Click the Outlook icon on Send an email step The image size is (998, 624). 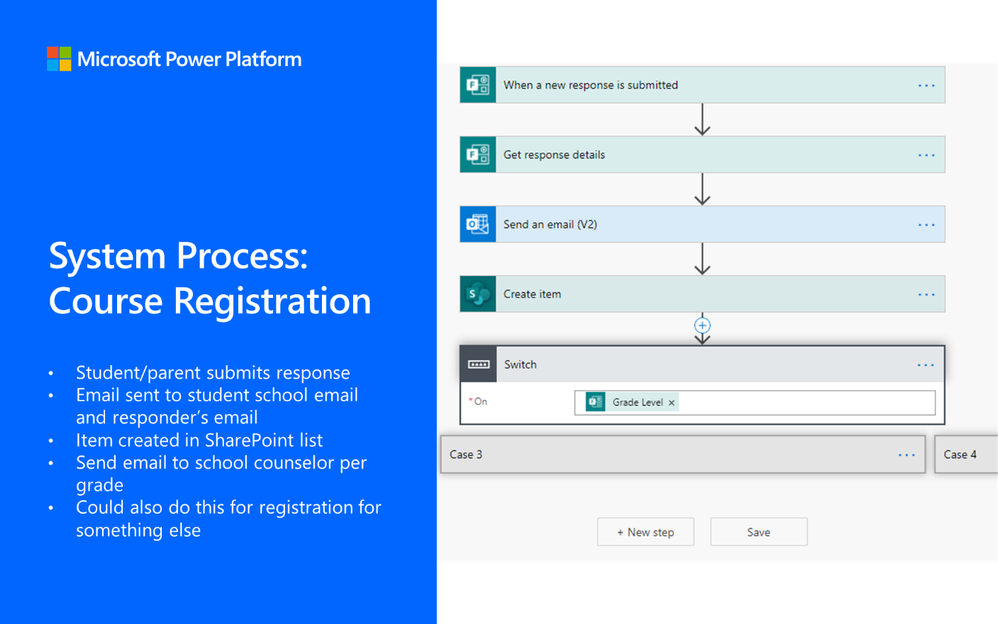click(478, 225)
